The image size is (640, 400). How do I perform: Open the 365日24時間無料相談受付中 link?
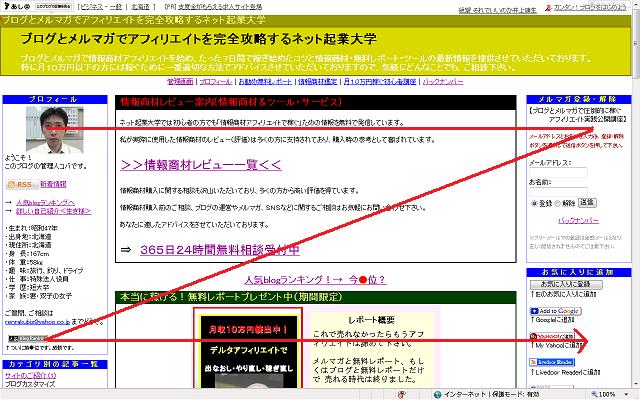pyautogui.click(x=220, y=249)
